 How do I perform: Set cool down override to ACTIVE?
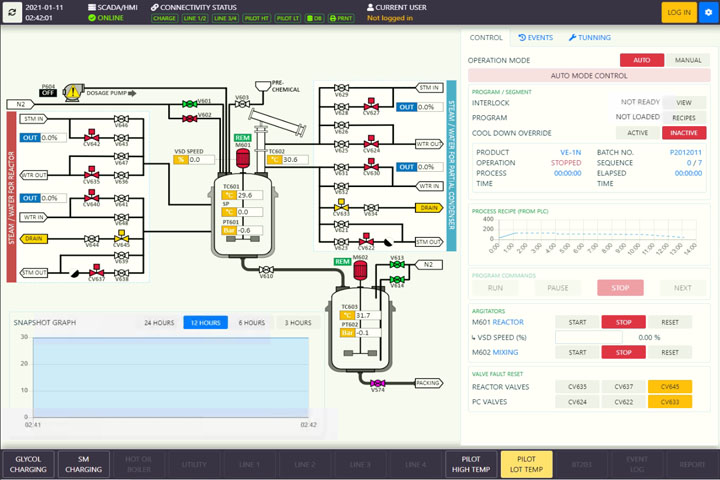point(637,132)
